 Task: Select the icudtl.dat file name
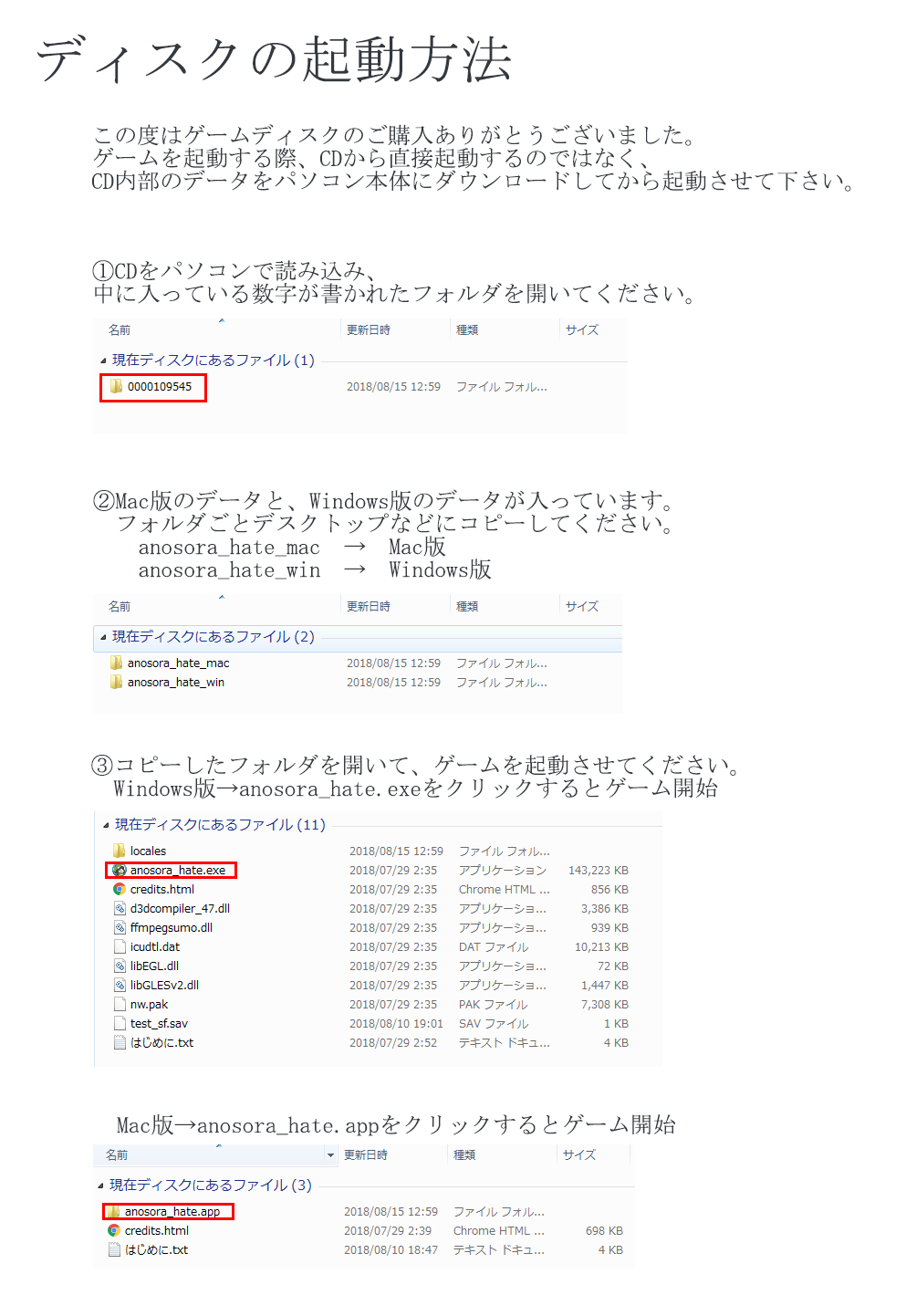coord(155,947)
